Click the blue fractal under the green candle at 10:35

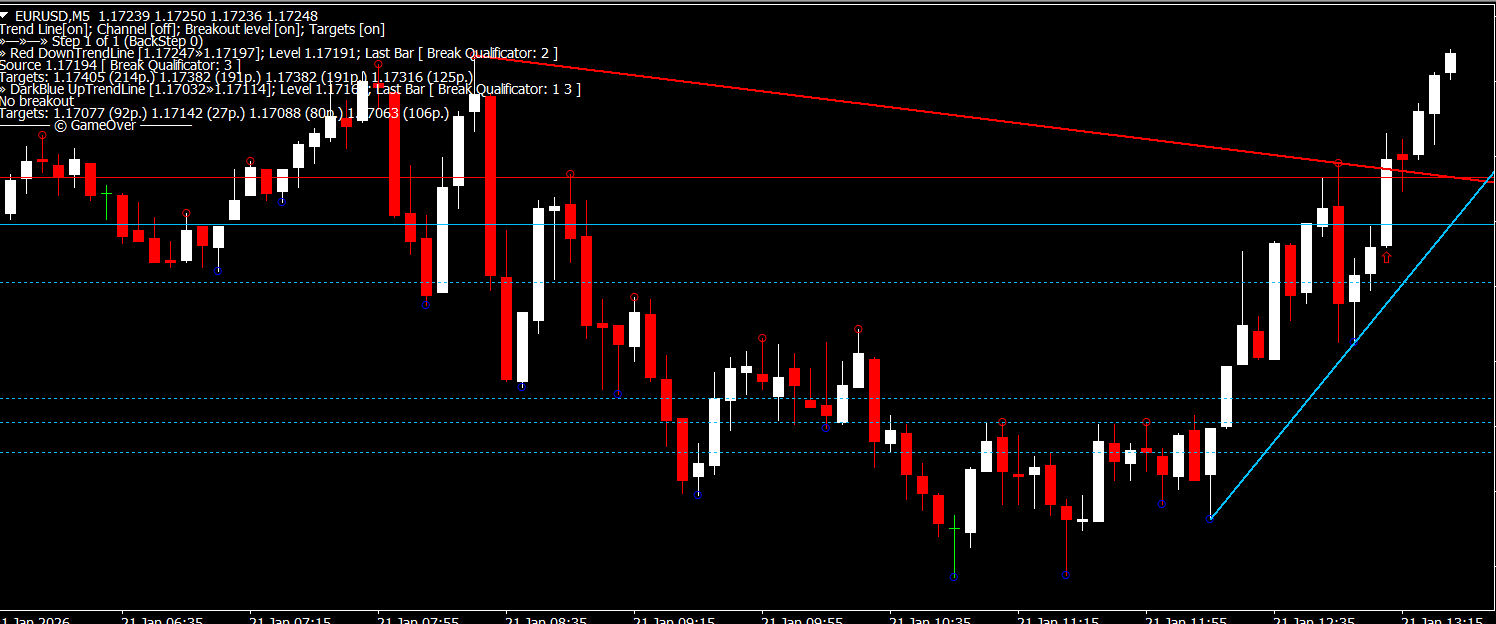[x=953, y=577]
